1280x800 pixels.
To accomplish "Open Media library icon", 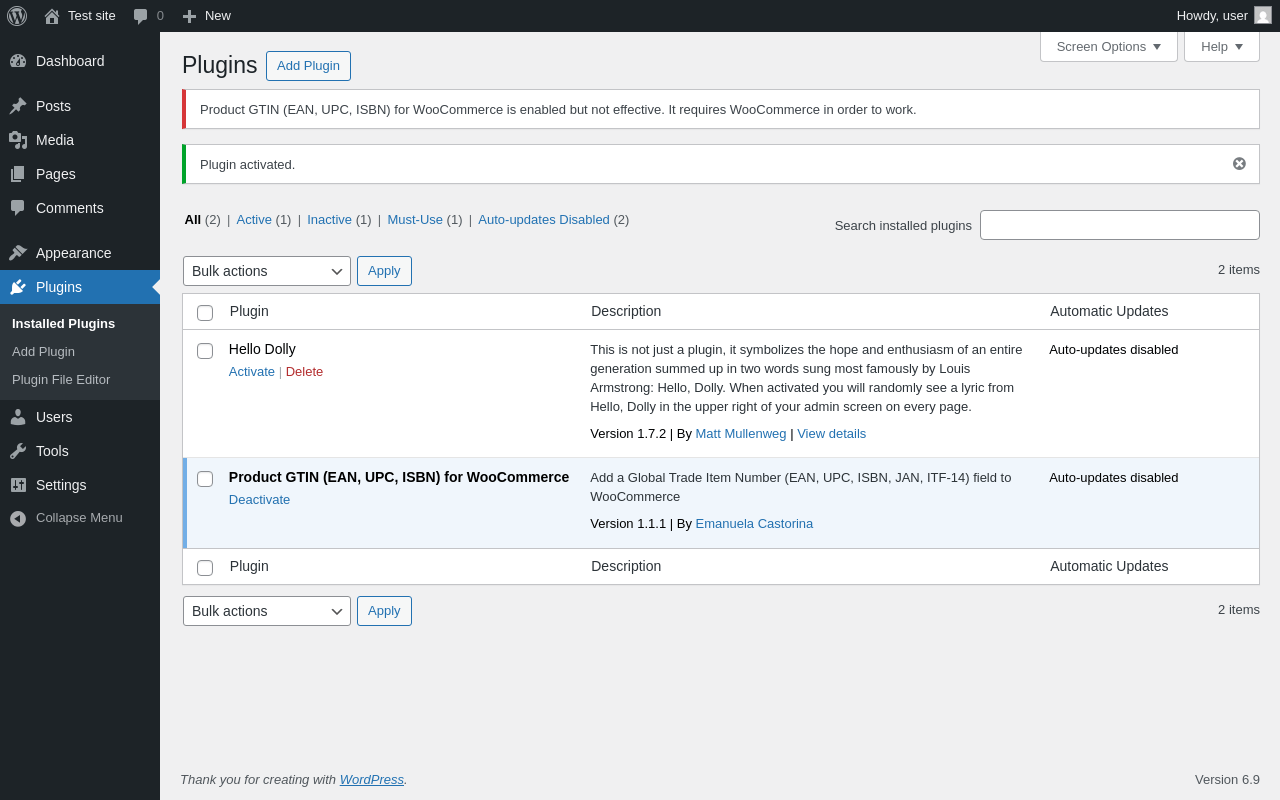I will point(18,140).
